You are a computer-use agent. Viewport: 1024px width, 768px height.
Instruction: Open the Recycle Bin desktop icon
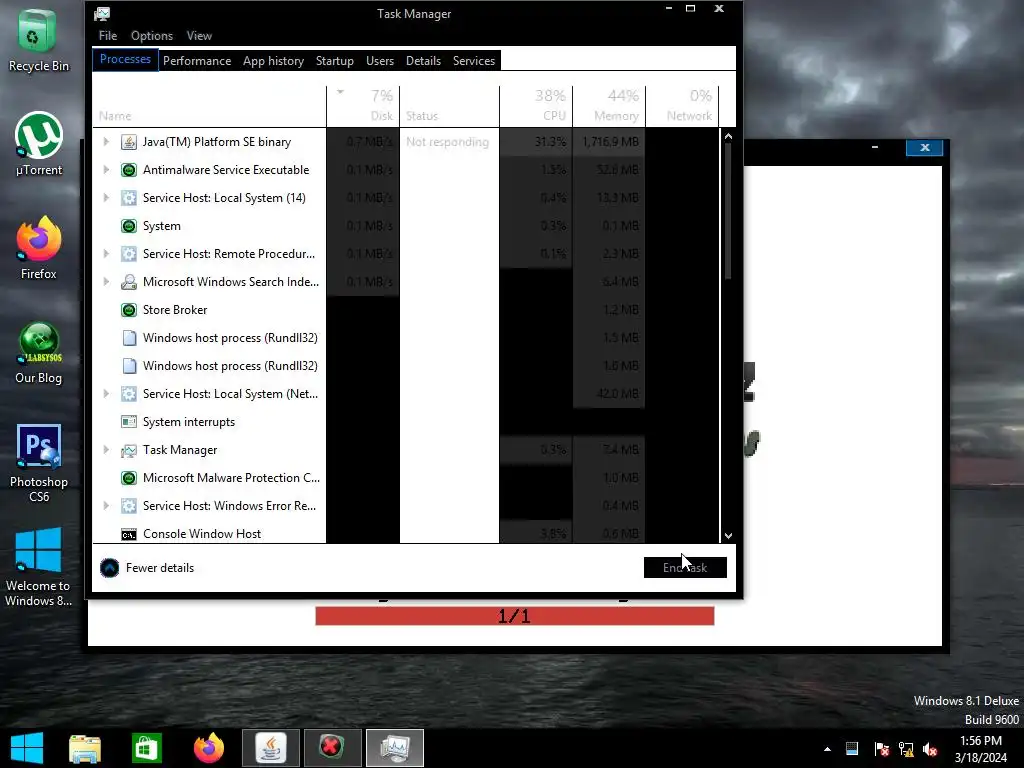38,39
